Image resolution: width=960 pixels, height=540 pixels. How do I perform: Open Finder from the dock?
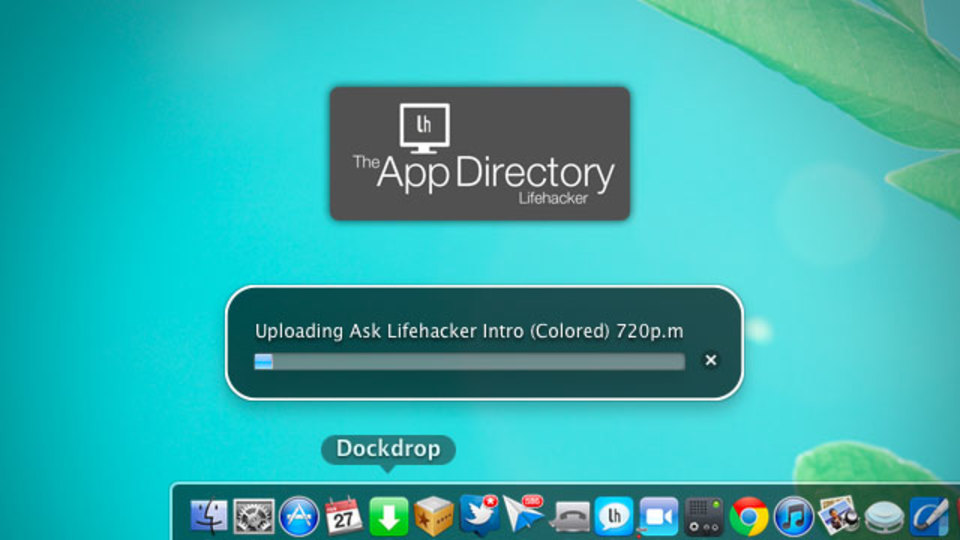click(209, 516)
